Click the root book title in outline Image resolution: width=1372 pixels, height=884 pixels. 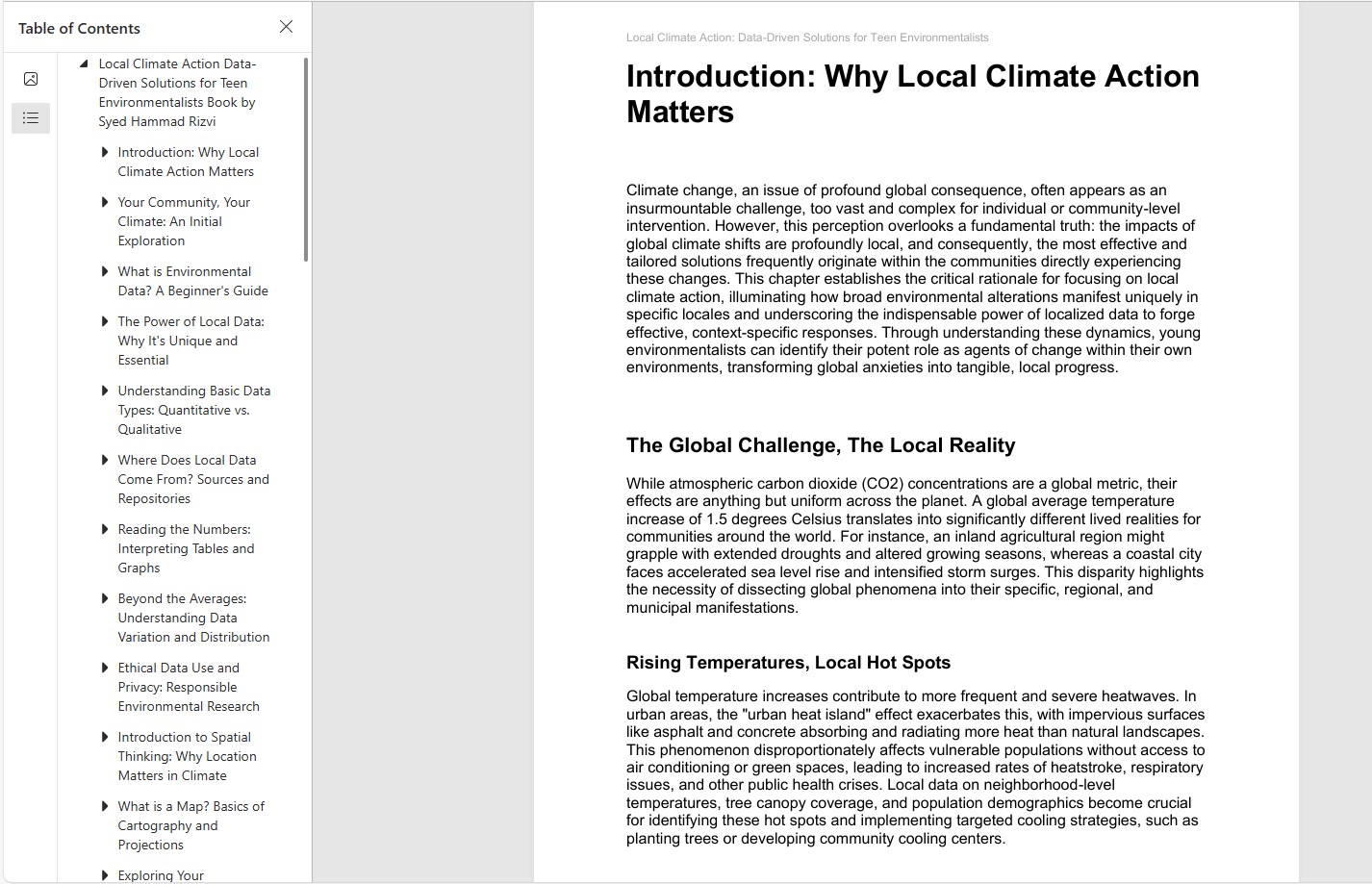point(177,92)
